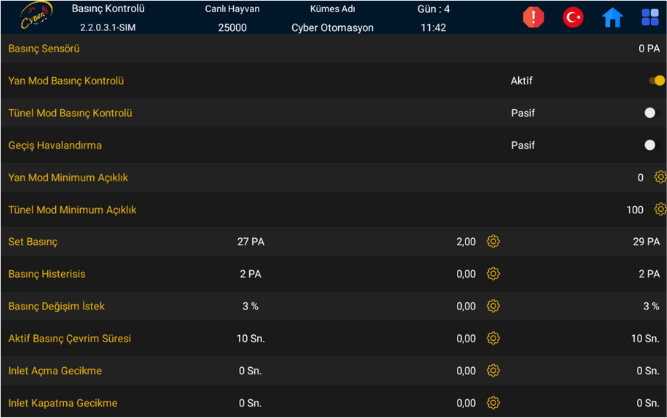Image resolution: width=667 pixels, height=418 pixels.
Task: Click gear icon for Basınç Değişim İstek
Action: coord(493,306)
